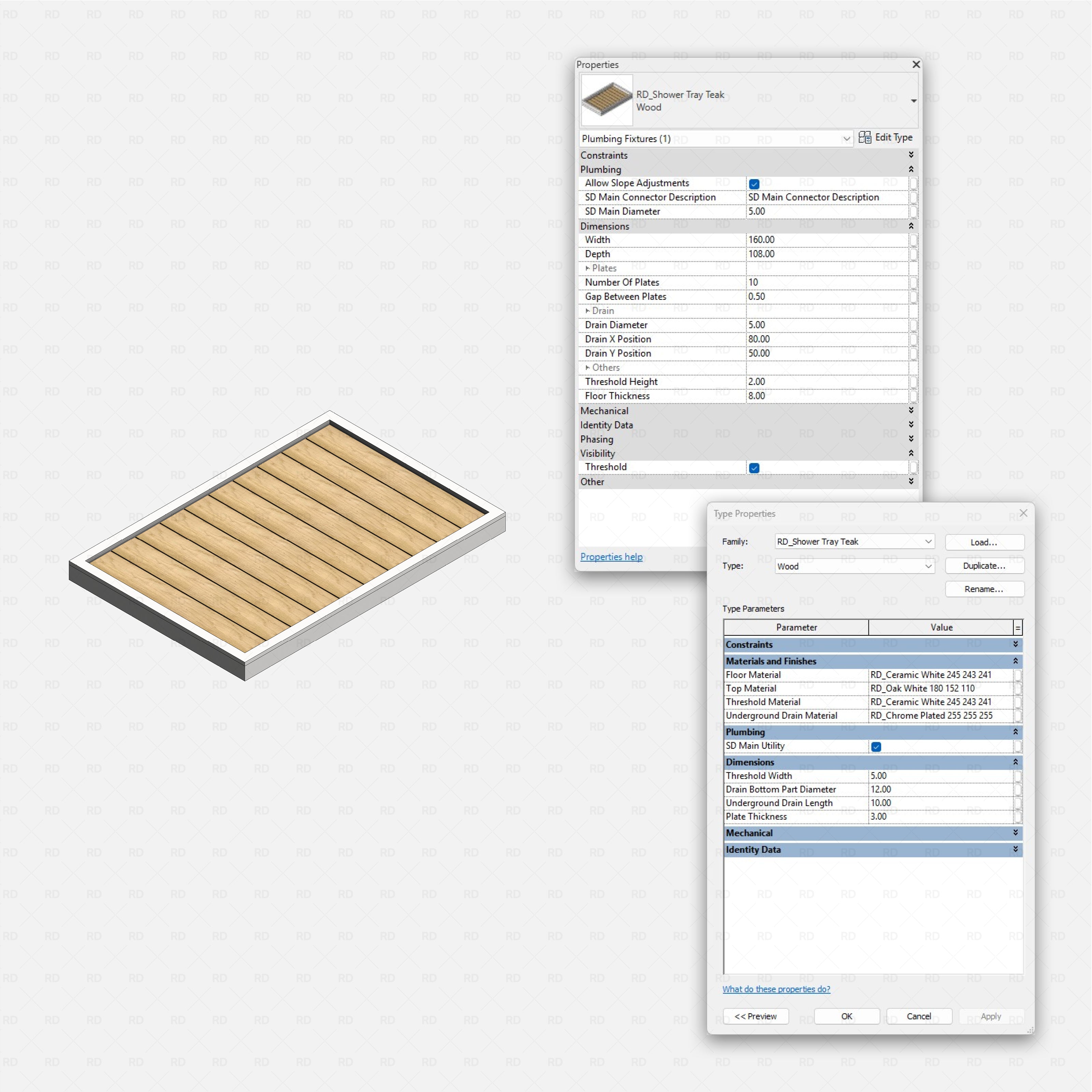
Task: Expand Mechanical group in Type Parameters
Action: [1016, 833]
